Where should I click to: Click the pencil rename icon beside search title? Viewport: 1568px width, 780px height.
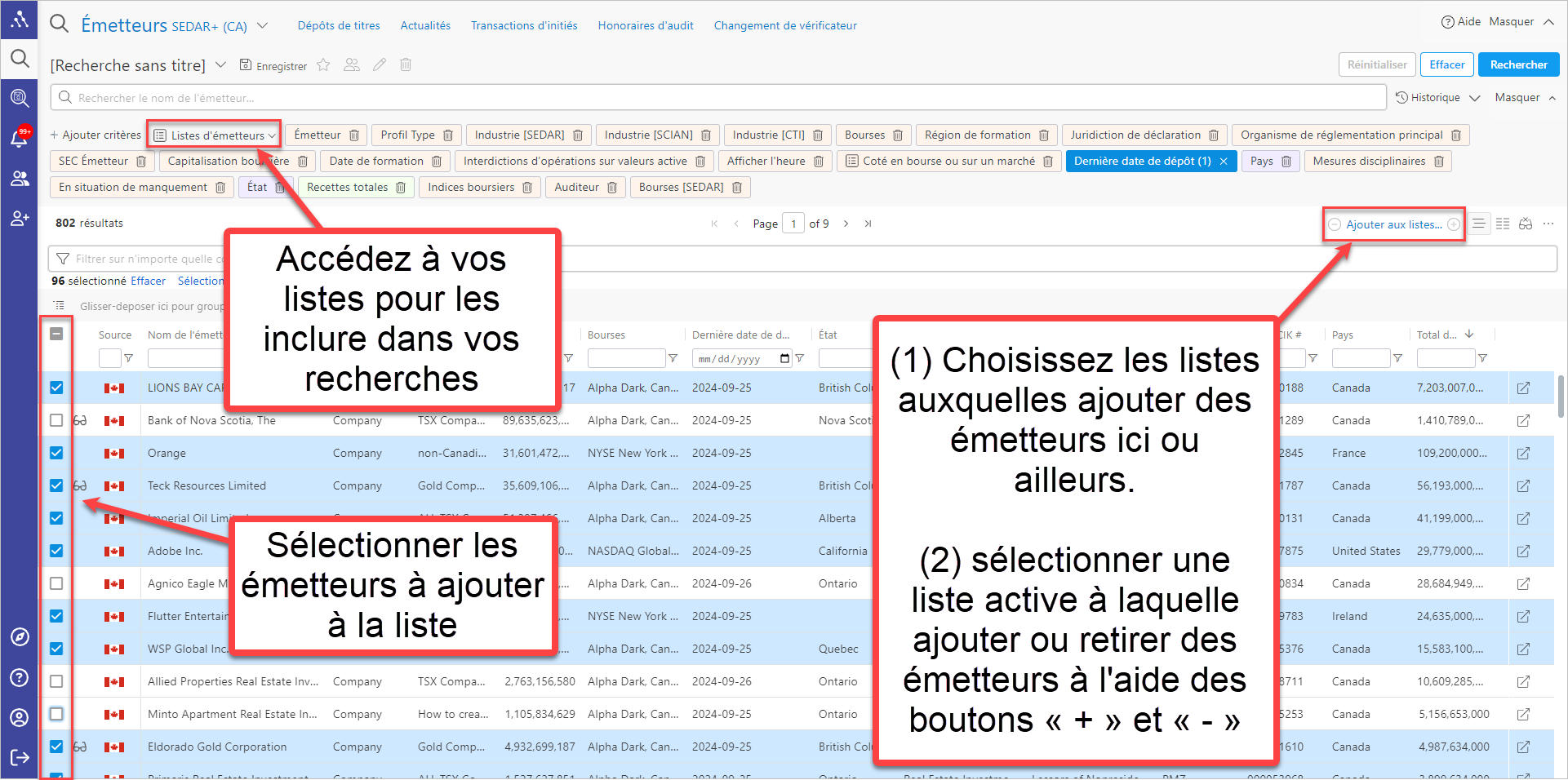tap(380, 65)
